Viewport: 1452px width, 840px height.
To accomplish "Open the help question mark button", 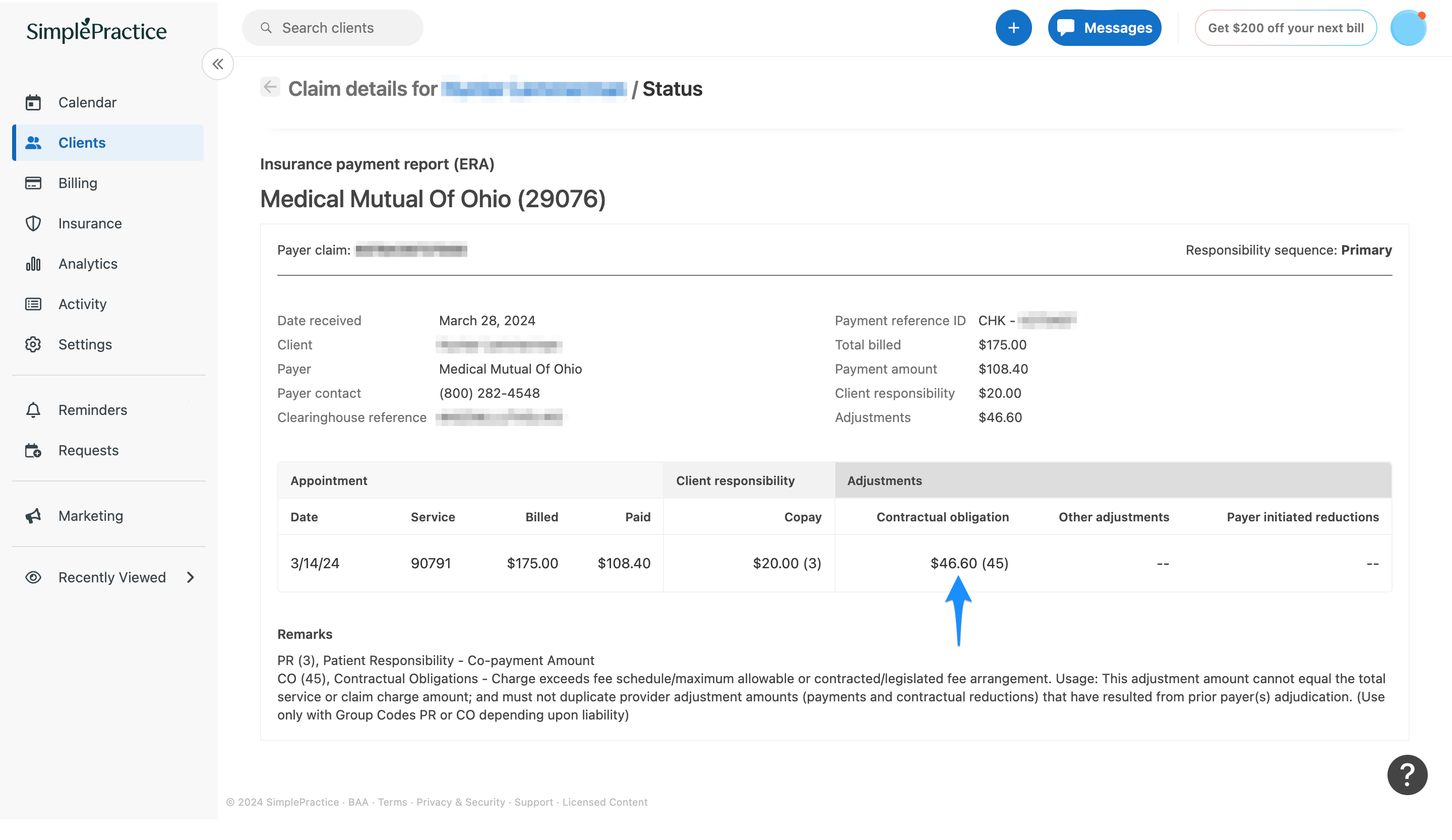I will [1407, 775].
